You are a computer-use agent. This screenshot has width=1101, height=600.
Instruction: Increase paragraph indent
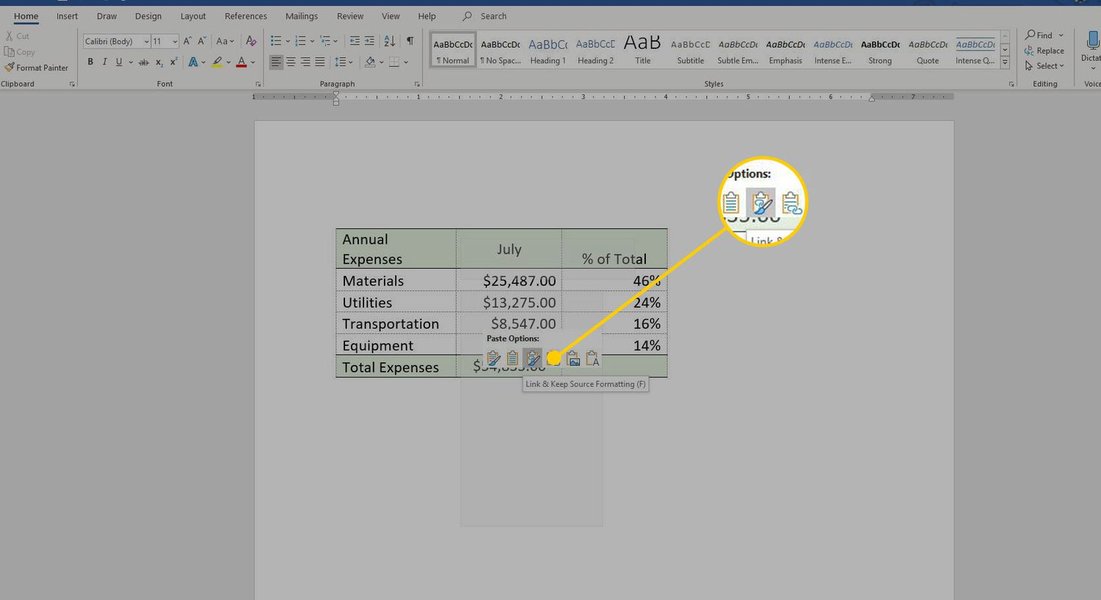point(369,41)
